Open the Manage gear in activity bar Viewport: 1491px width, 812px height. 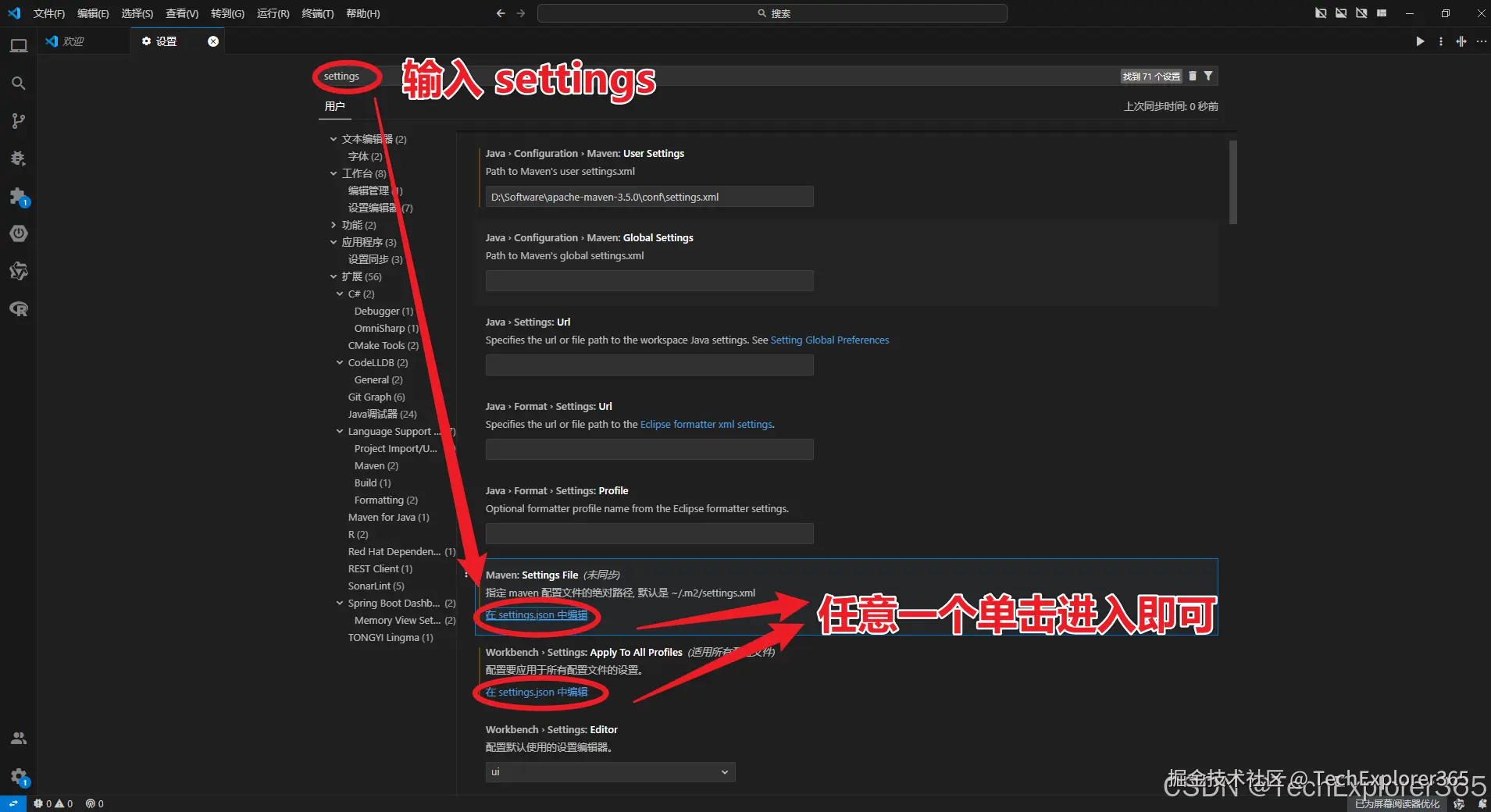point(19,776)
